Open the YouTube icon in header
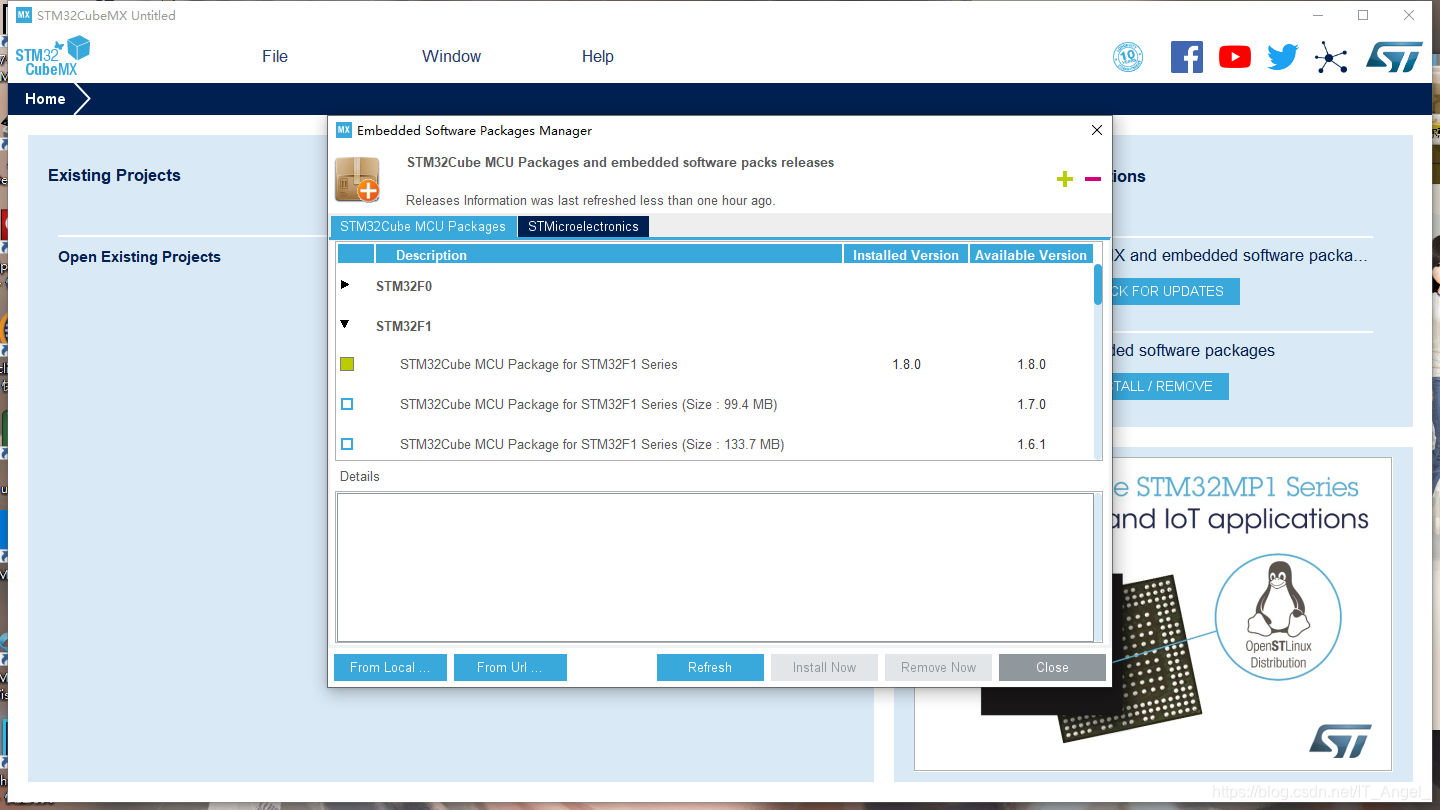Screen dimensions: 1440x810 (x=1235, y=57)
